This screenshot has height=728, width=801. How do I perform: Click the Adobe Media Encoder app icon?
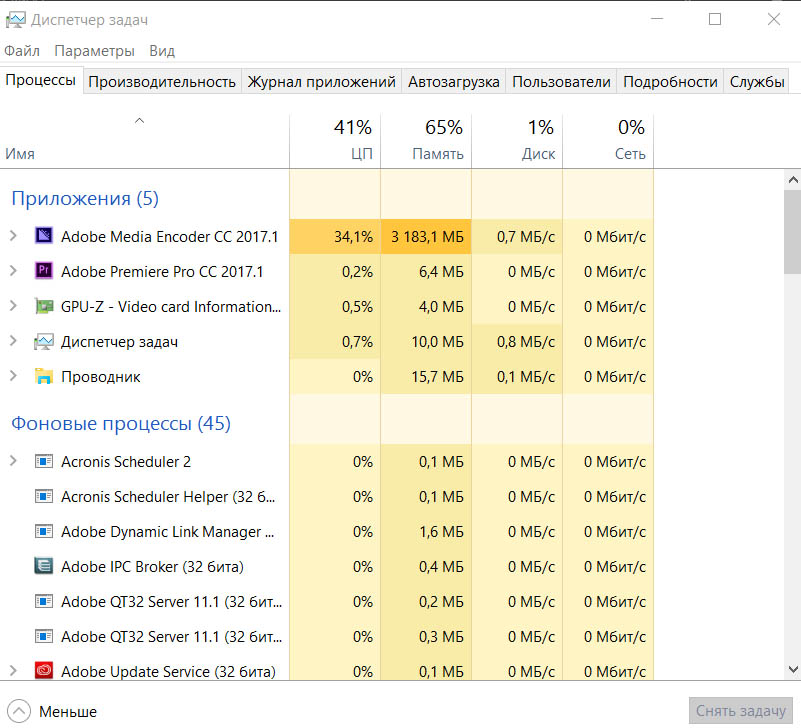(x=44, y=236)
